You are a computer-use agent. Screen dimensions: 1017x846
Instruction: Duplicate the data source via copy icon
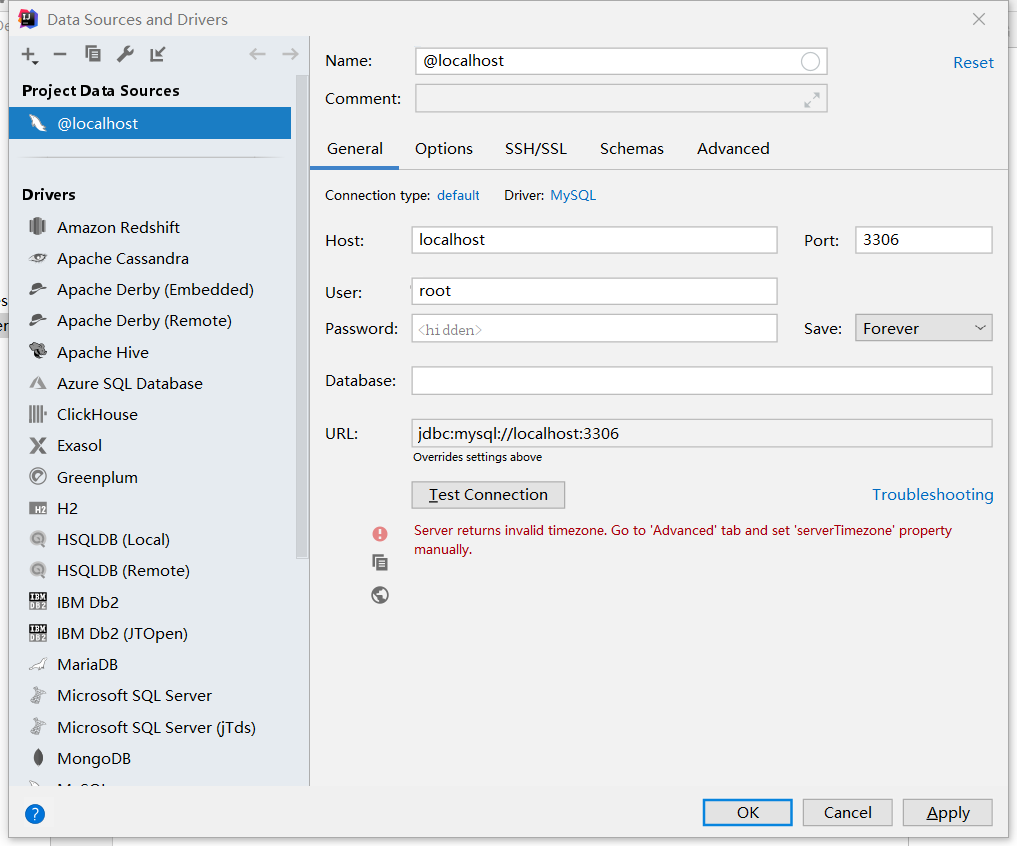(93, 54)
